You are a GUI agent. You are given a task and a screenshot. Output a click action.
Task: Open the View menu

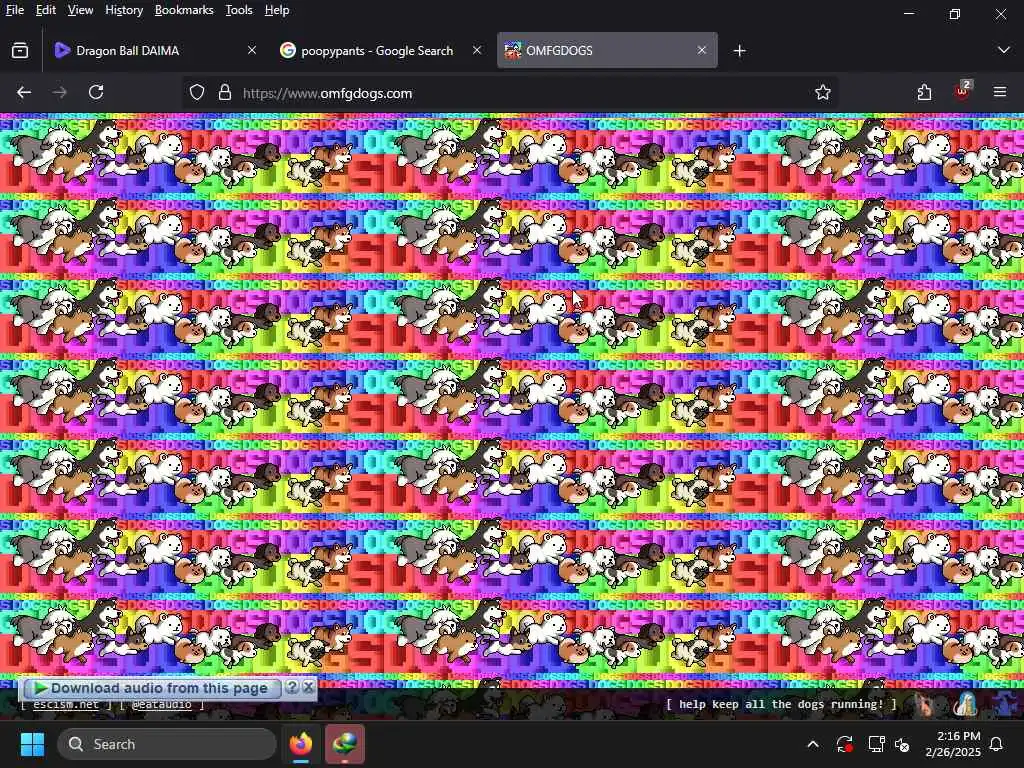click(x=80, y=10)
